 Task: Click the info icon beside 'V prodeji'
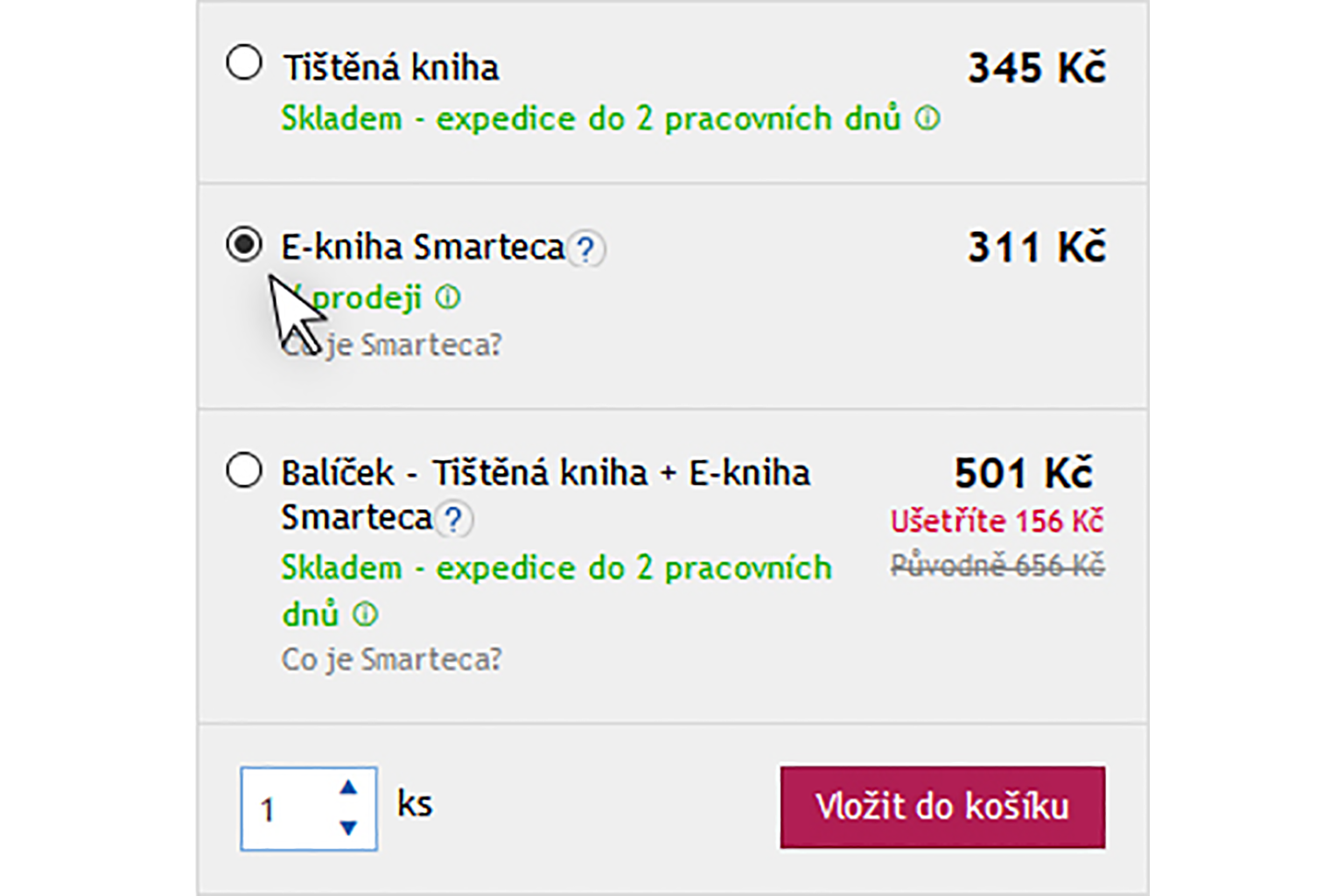click(x=448, y=298)
